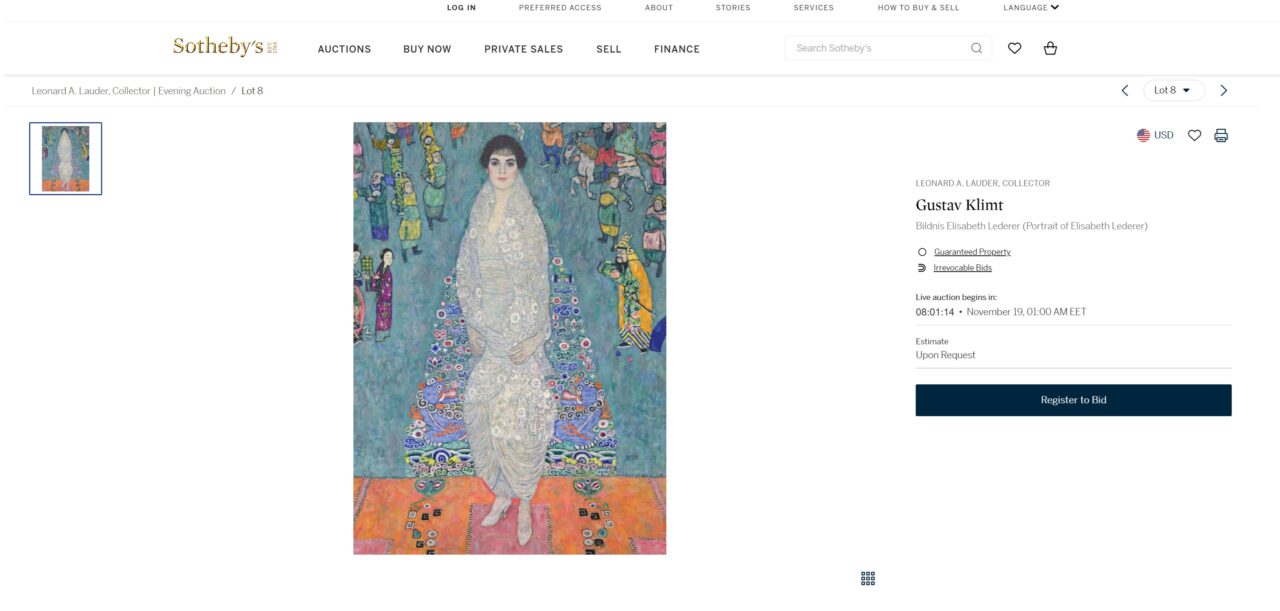This screenshot has height=611, width=1280.
Task: Open the Irrevocable Bids link
Action: click(962, 268)
